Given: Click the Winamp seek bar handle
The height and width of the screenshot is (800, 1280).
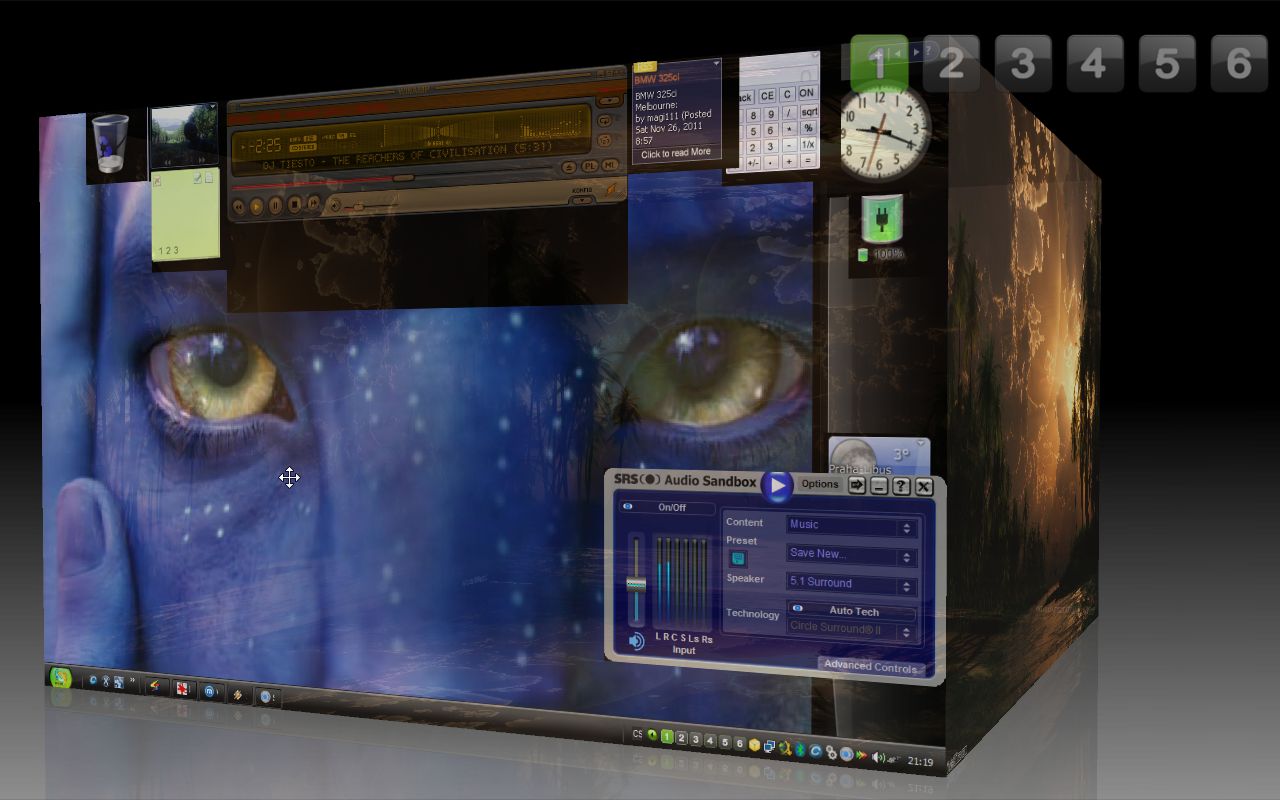Looking at the screenshot, I should point(403,178).
